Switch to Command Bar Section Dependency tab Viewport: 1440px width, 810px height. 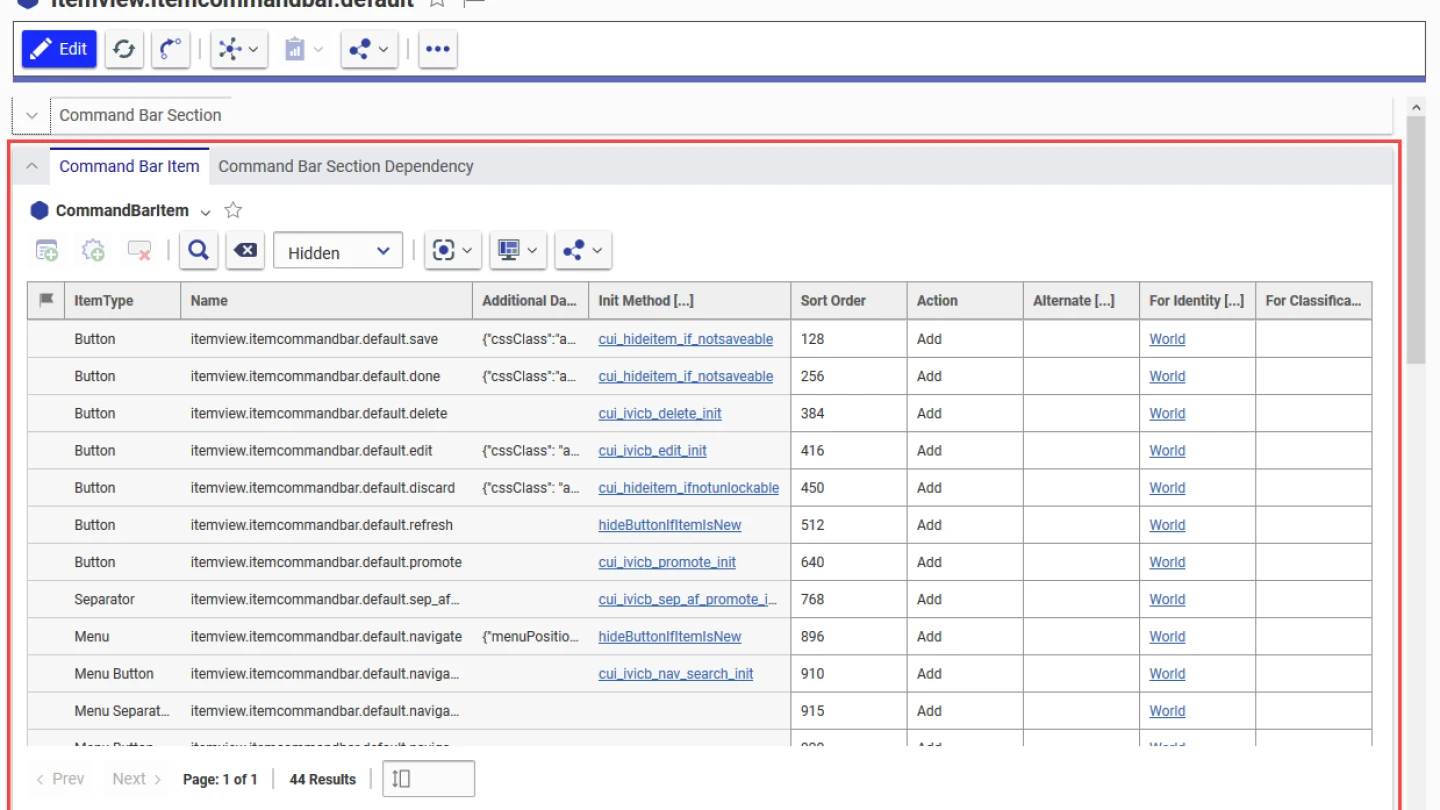(346, 166)
